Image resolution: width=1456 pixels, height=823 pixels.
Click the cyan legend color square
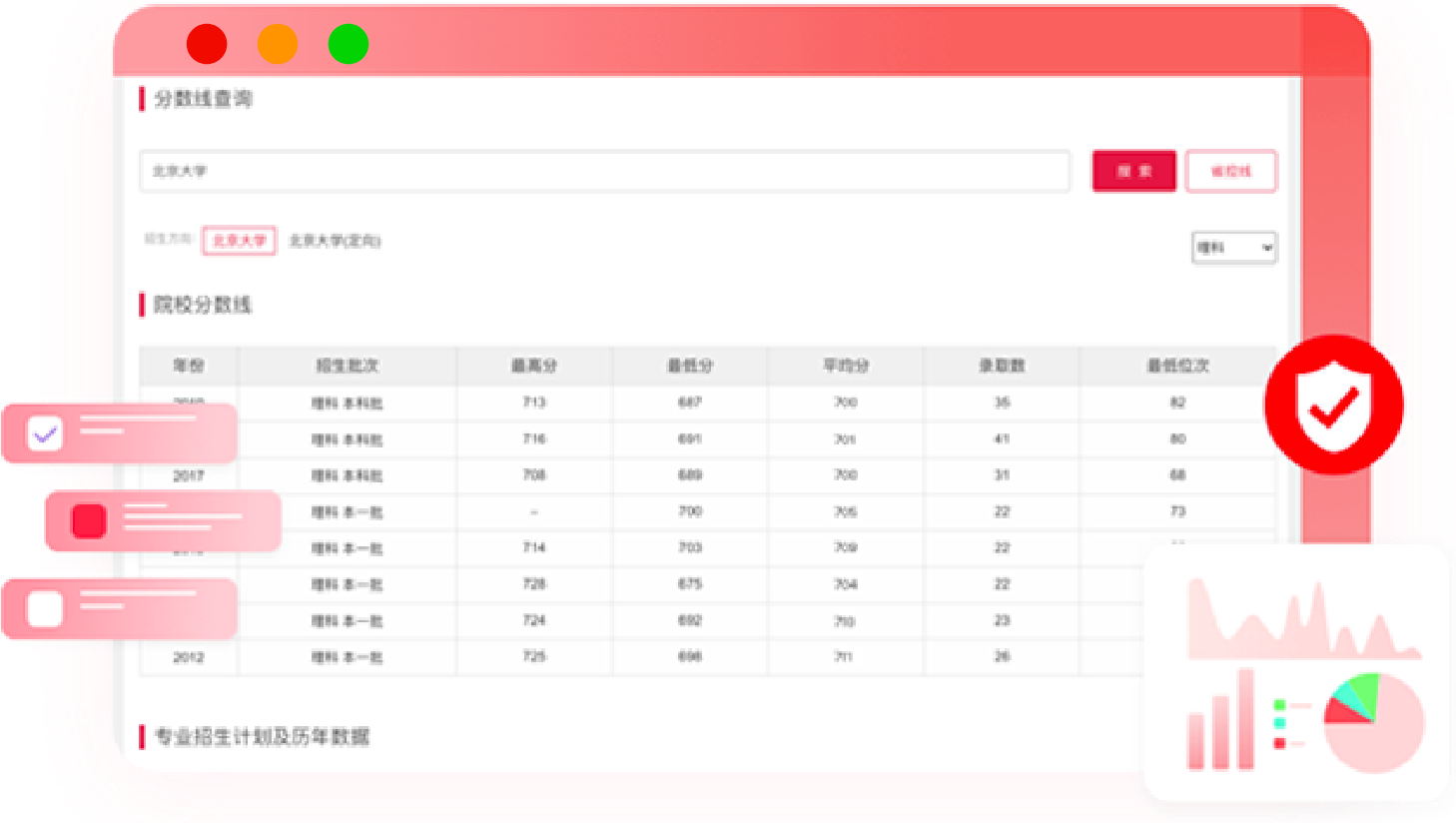pyautogui.click(x=1279, y=723)
